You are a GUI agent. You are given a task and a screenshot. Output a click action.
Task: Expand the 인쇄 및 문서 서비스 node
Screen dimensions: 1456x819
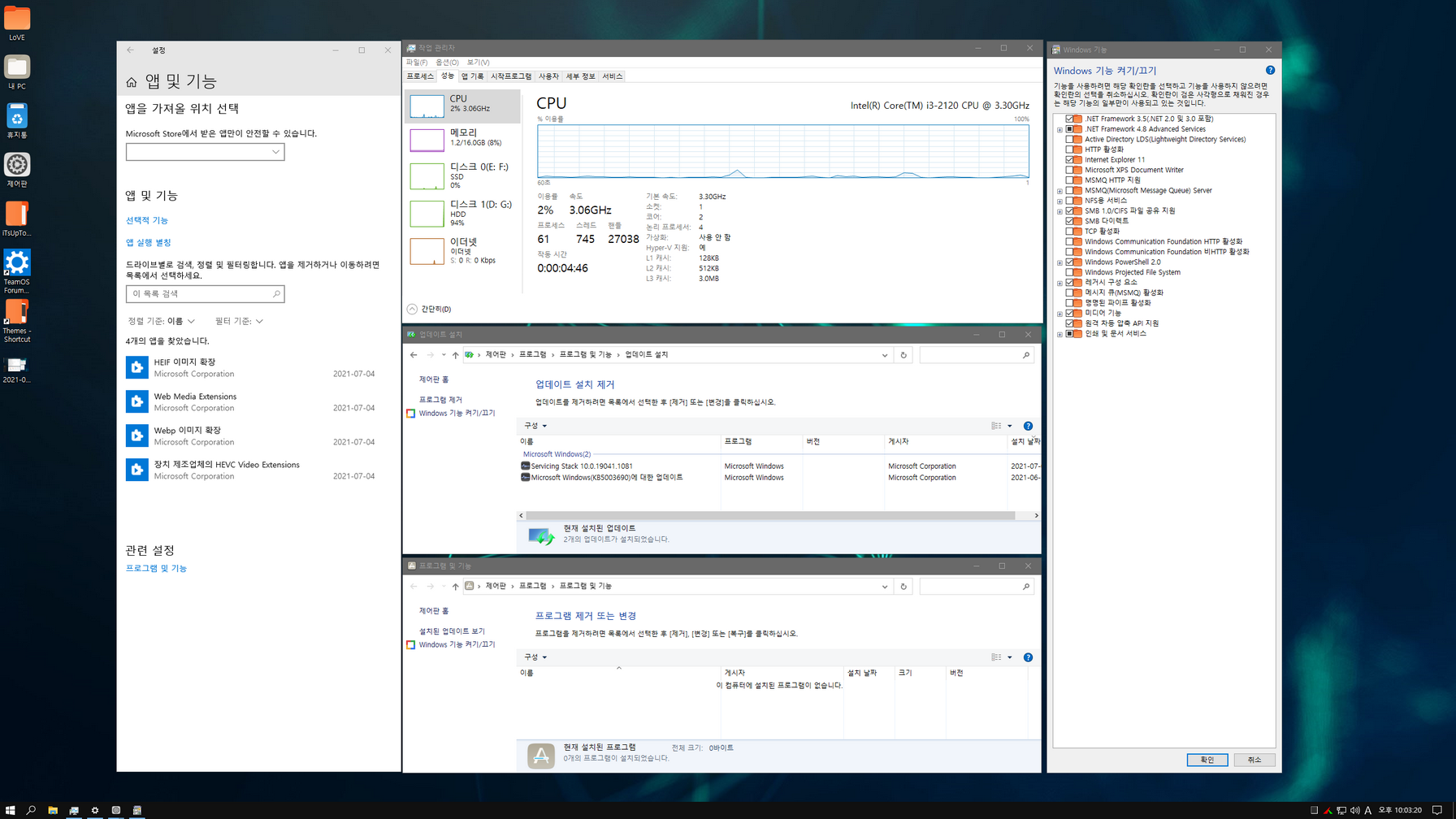[1059, 334]
